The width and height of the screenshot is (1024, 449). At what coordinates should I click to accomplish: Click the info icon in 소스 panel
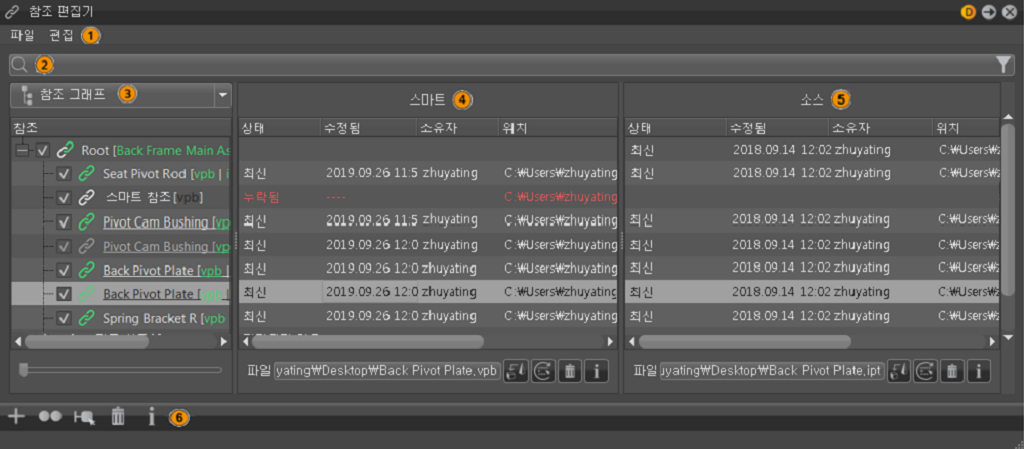[978, 371]
